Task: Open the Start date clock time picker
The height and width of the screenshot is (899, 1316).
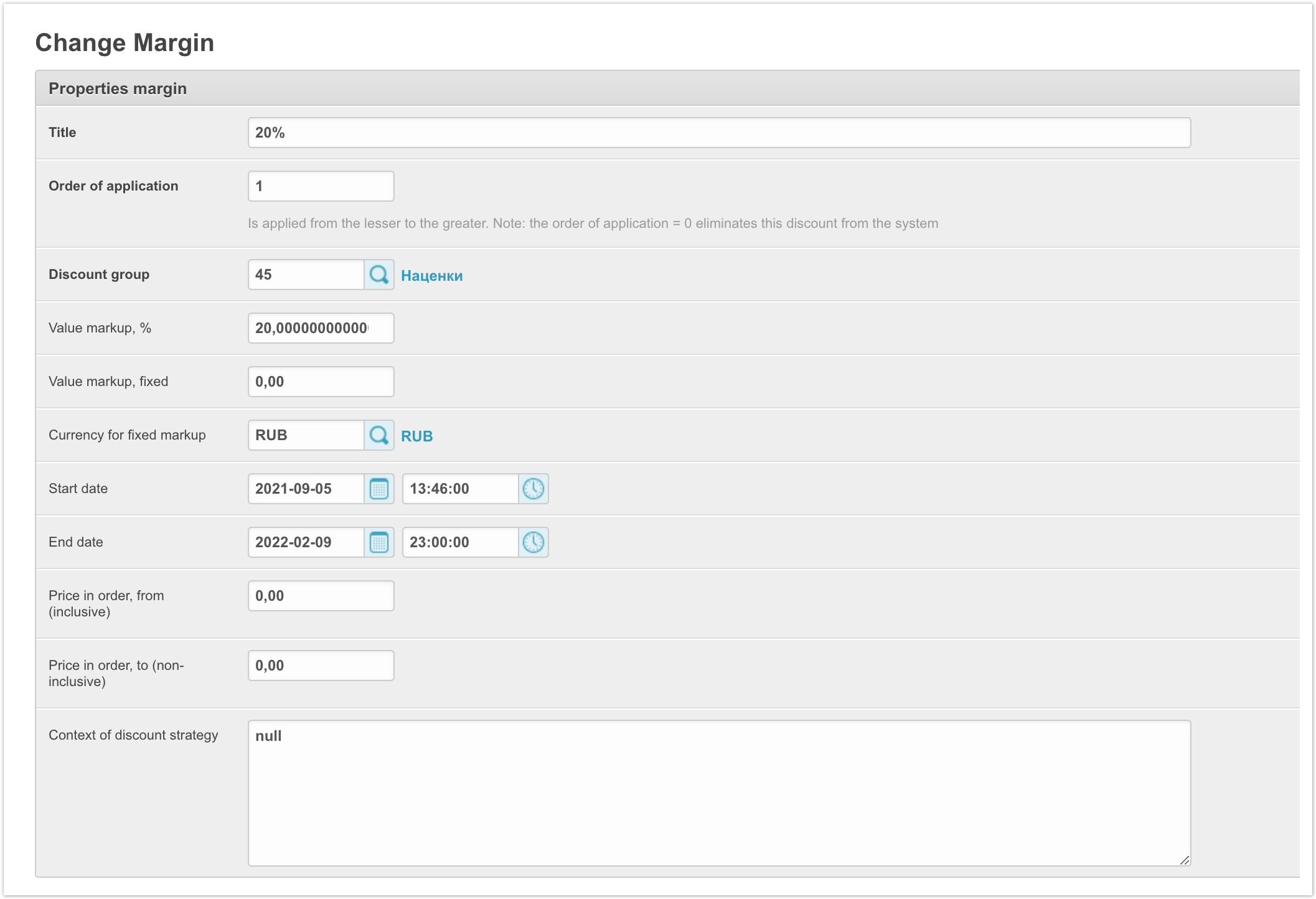Action: point(533,489)
